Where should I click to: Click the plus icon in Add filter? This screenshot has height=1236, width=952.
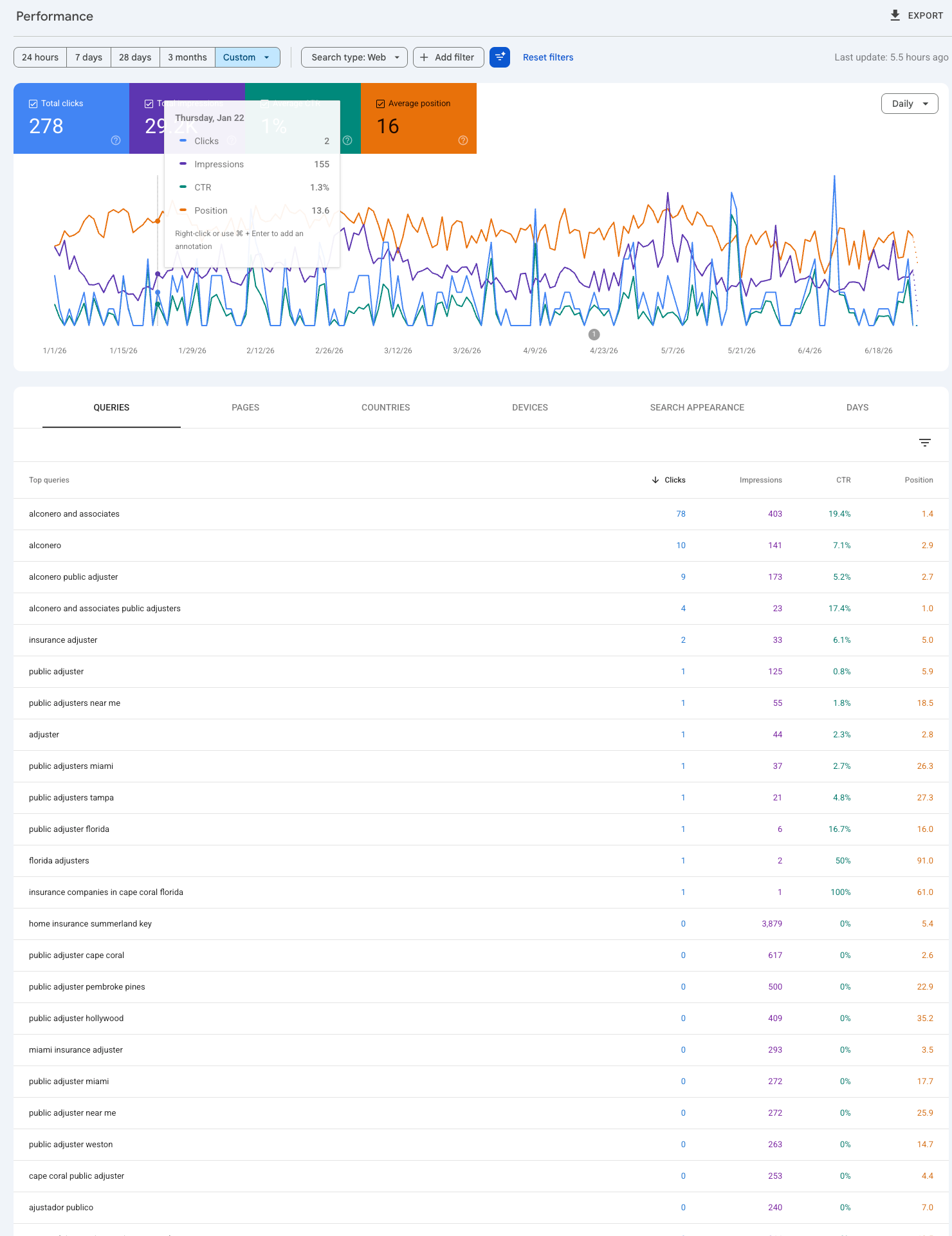(x=424, y=57)
